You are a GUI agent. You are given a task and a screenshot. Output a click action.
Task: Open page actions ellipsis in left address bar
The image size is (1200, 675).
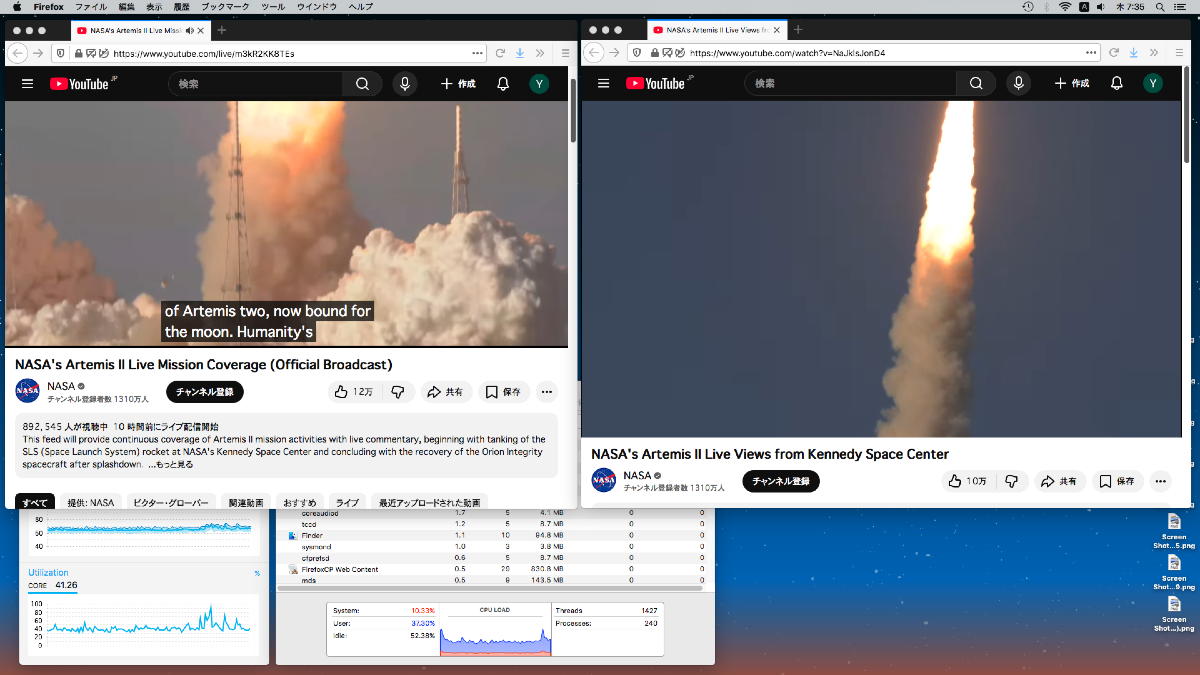[476, 53]
